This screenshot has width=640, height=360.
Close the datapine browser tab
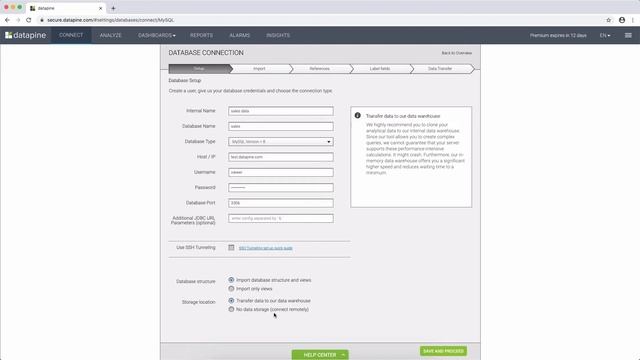tap(100, 8)
